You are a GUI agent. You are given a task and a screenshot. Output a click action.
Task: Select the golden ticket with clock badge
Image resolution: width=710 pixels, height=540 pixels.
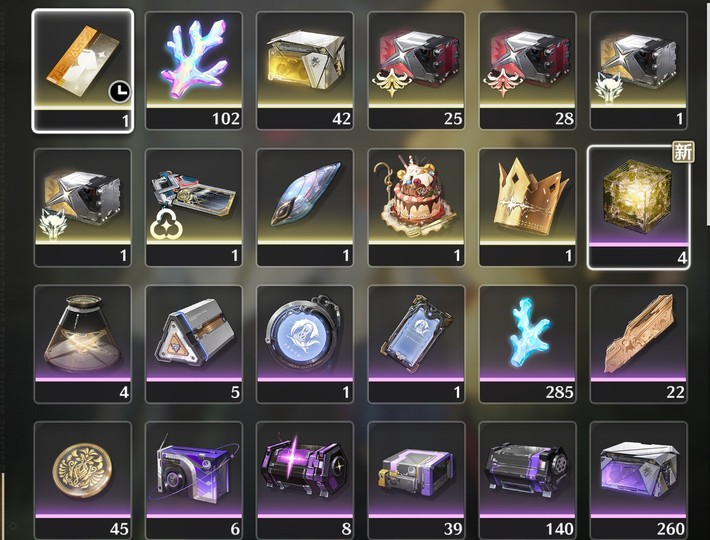(82, 71)
